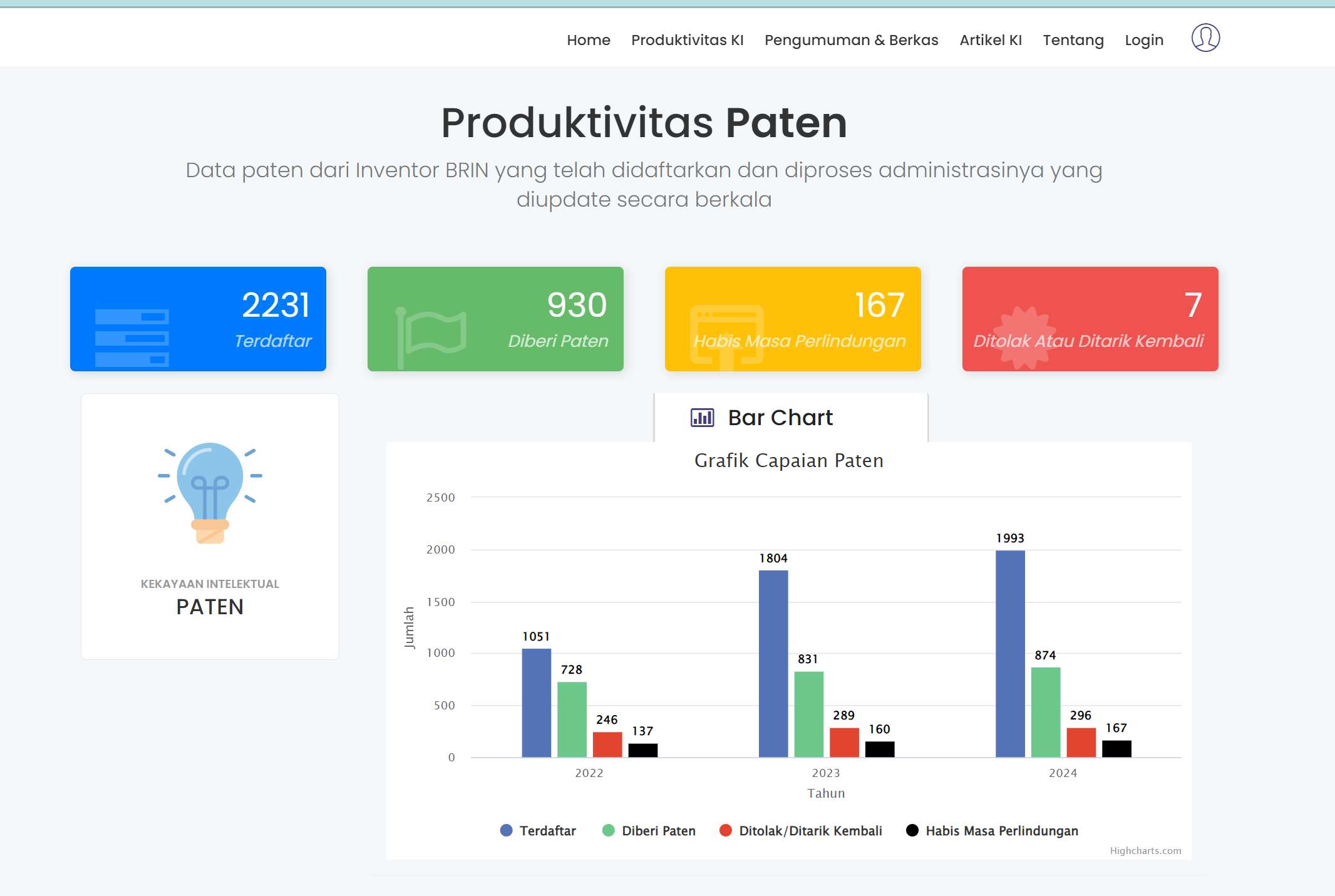Click the Jumlah axis title
This screenshot has height=896, width=1335.
(410, 627)
